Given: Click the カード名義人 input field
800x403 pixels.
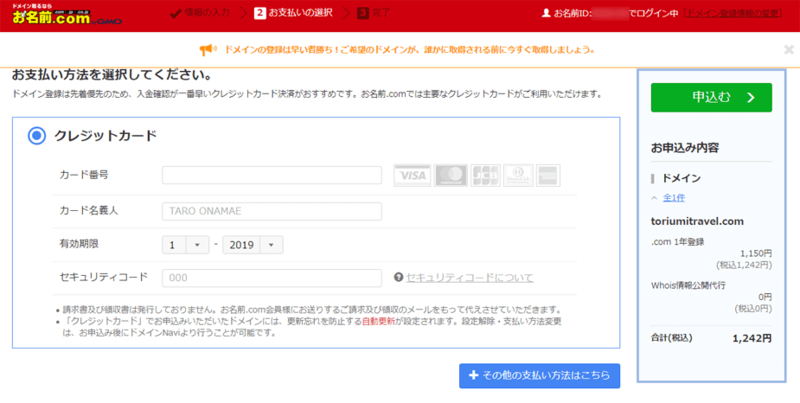Looking at the screenshot, I should [x=272, y=211].
